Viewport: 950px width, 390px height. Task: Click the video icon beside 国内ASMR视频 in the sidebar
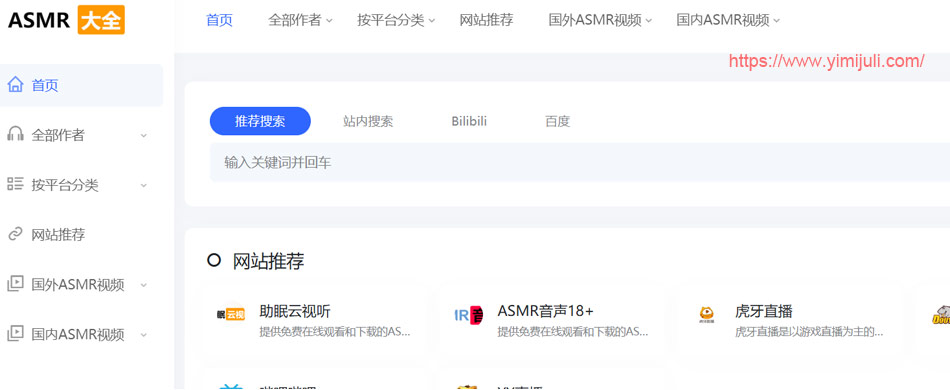[x=15, y=333]
